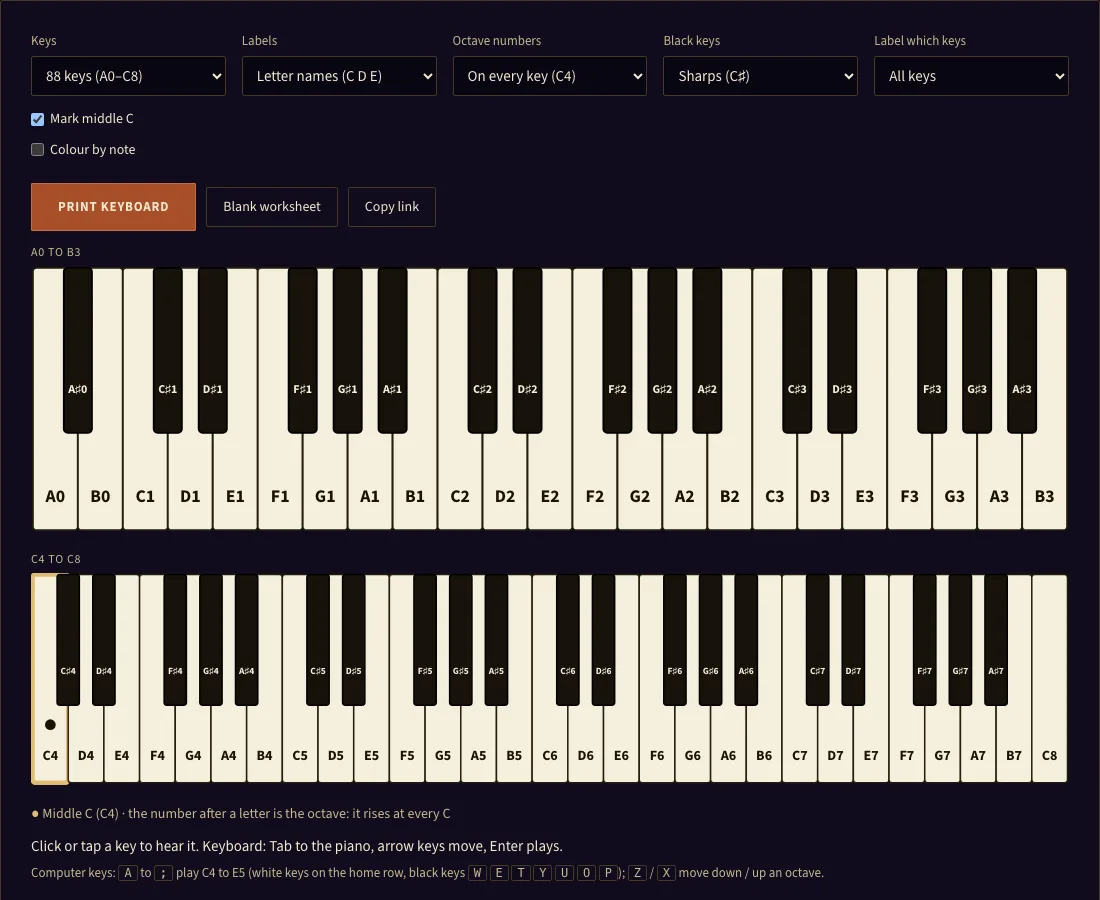Play the A♯2 black key
This screenshot has height=900, width=1100.
coord(707,351)
